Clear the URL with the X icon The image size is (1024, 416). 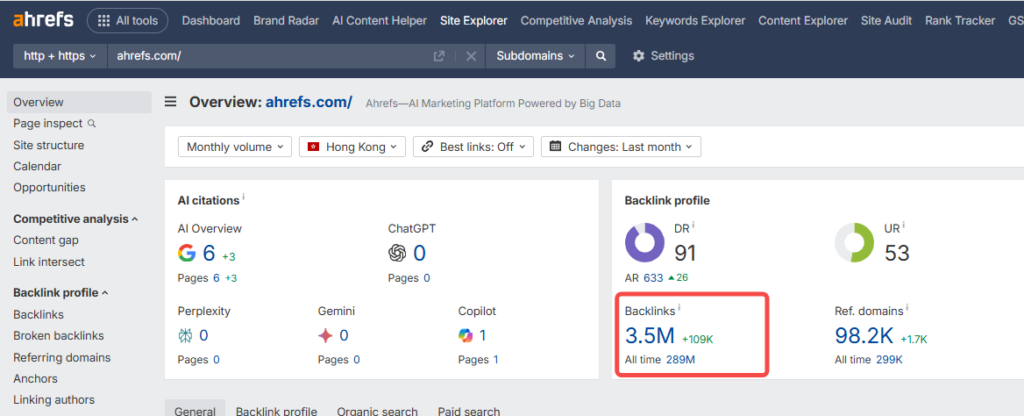pyautogui.click(x=471, y=56)
